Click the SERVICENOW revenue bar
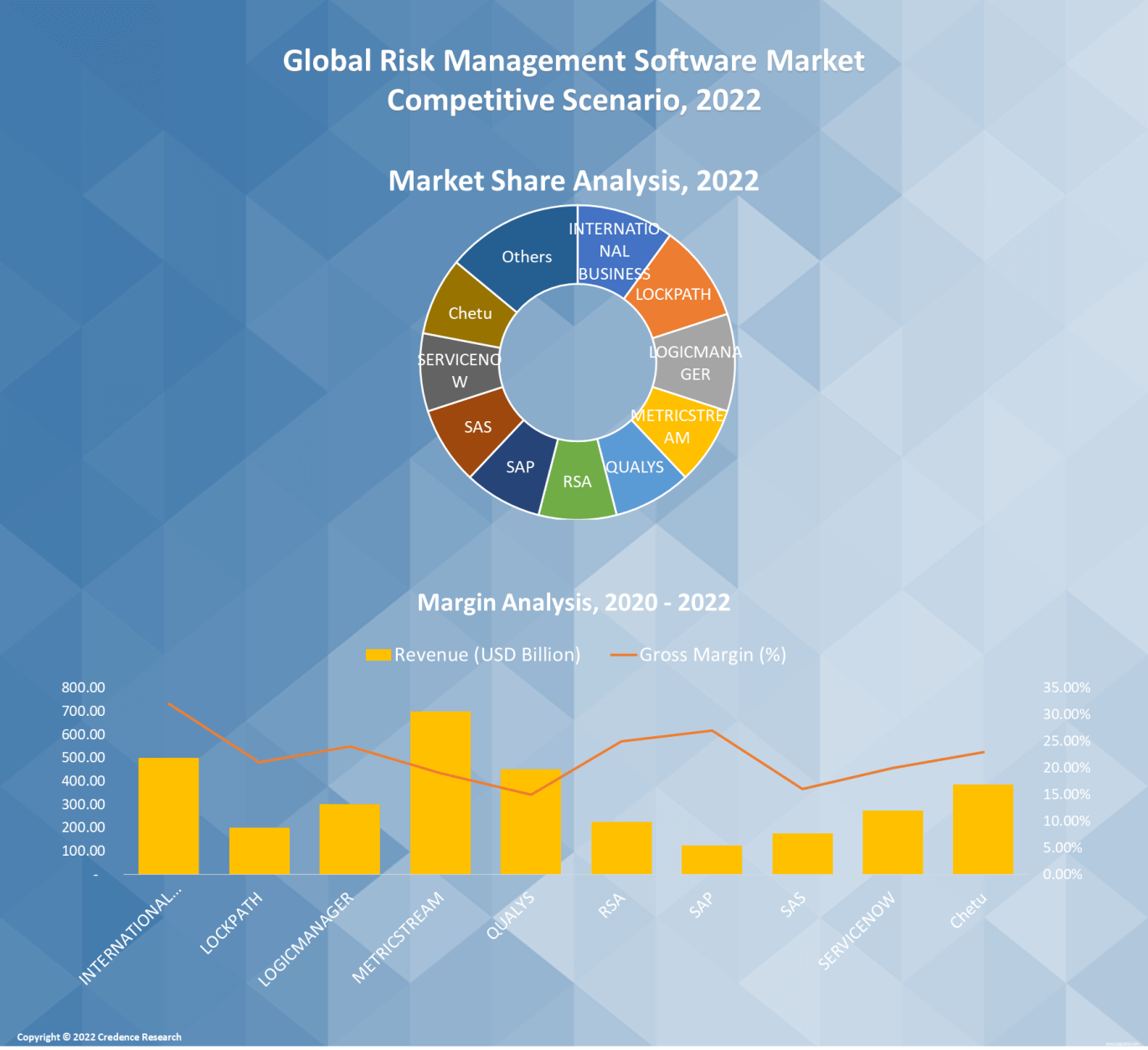 pos(893,842)
